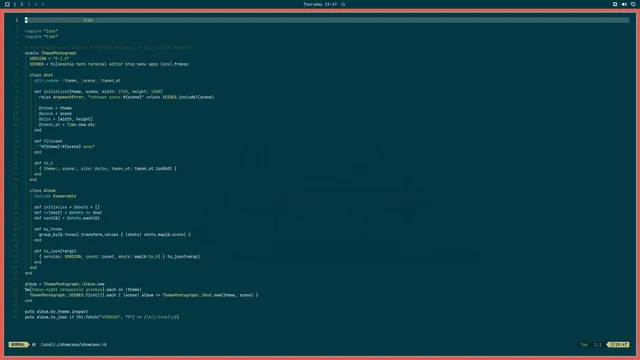640x360 pixels.
Task: Open the volume speaker icon
Action: [x=624, y=4]
